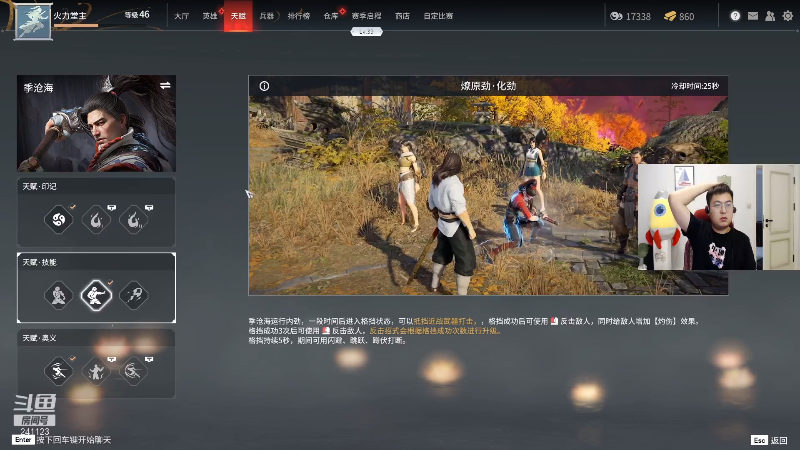
Task: Select the third 印记 flame talent icon
Action: (133, 220)
